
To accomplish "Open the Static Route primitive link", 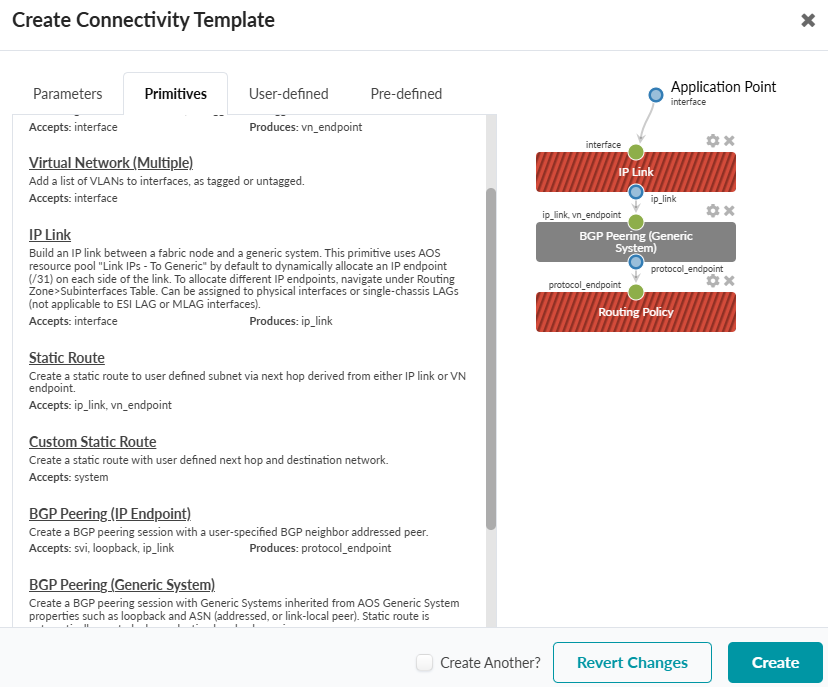I will pos(66,357).
